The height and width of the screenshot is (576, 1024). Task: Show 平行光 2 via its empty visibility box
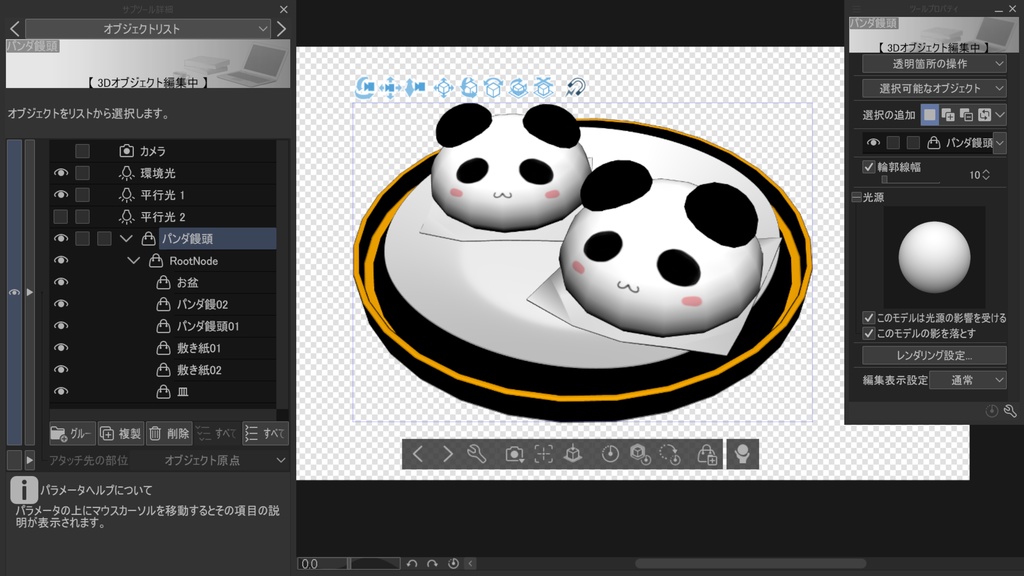pyautogui.click(x=61, y=216)
